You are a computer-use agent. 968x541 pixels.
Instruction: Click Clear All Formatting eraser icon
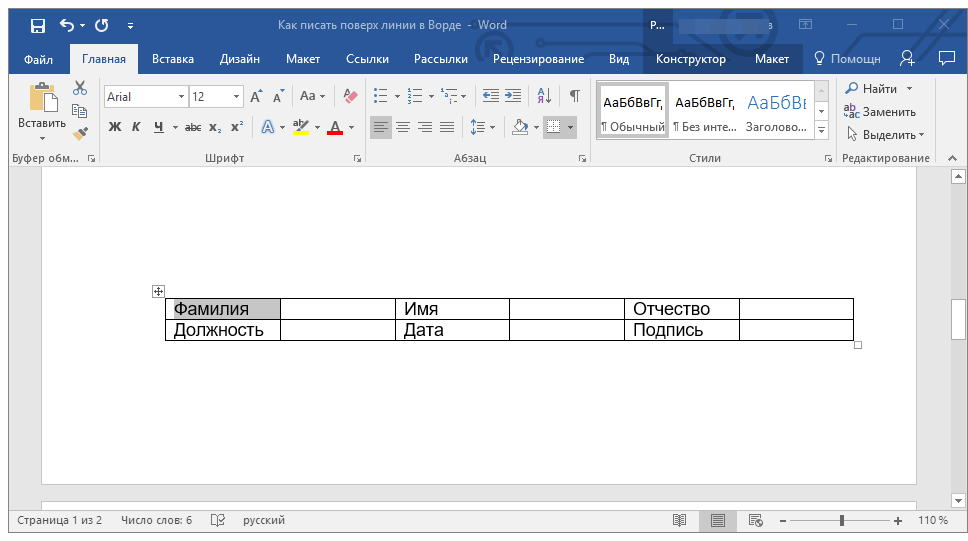pyautogui.click(x=350, y=96)
